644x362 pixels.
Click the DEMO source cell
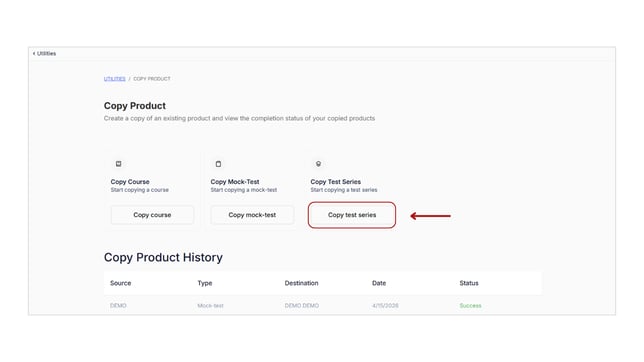coord(118,306)
